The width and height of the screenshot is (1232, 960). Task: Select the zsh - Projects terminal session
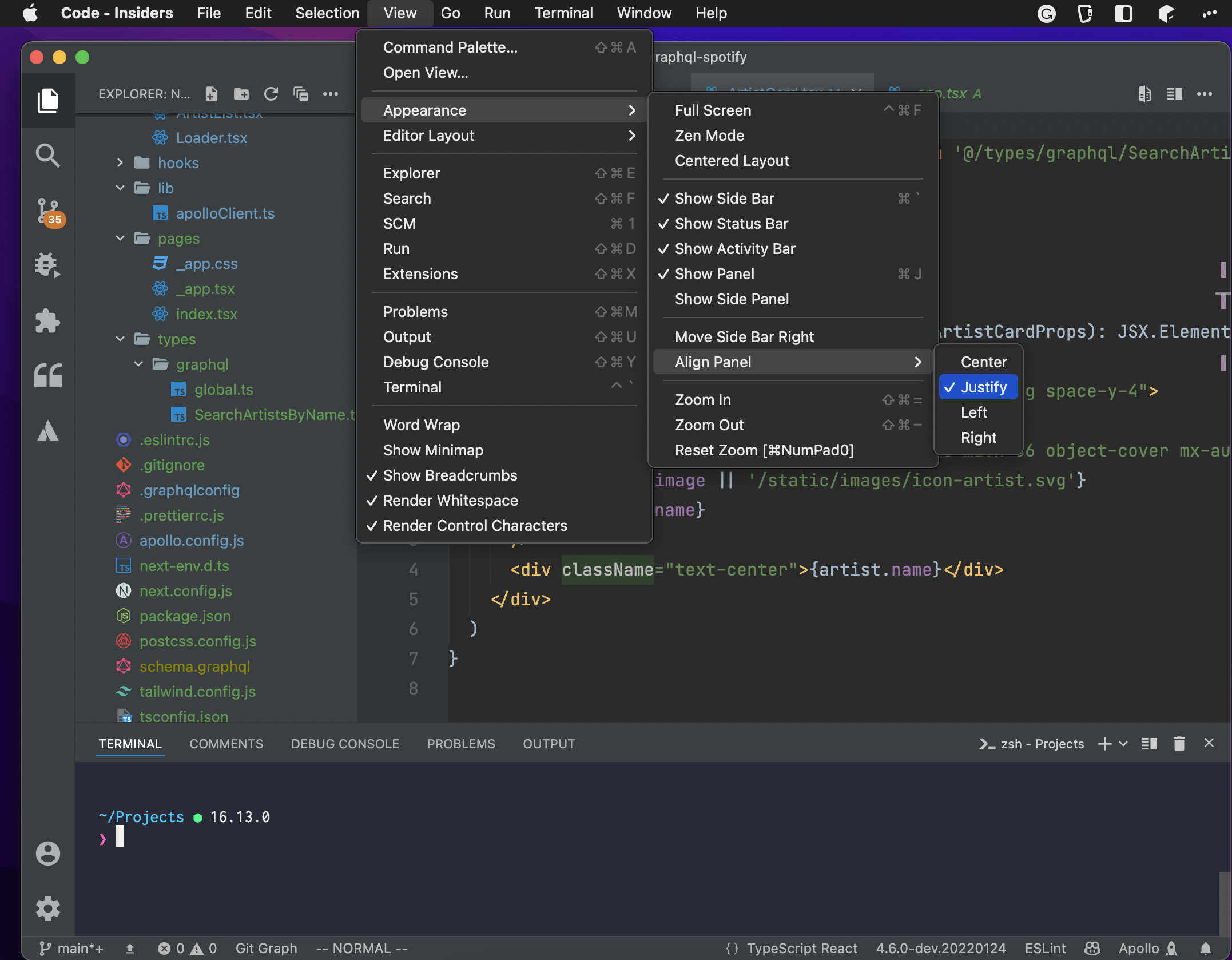[1041, 743]
